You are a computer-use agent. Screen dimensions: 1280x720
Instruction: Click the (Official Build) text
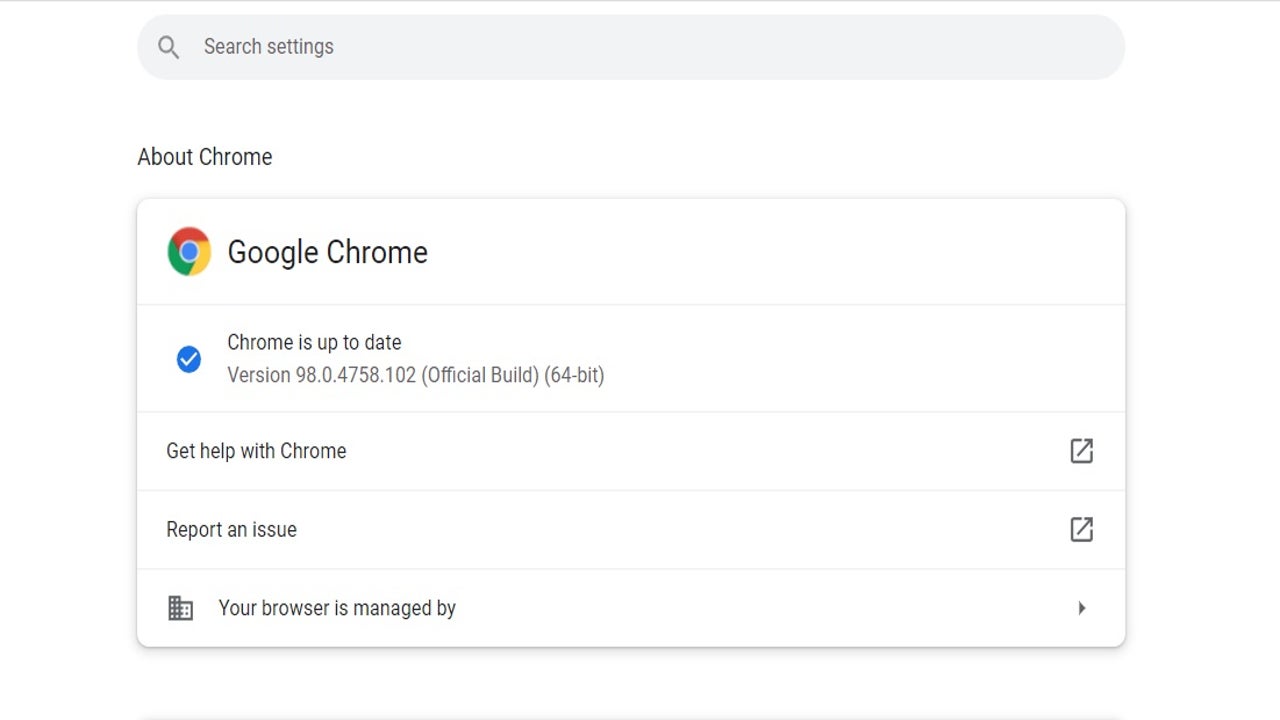(480, 375)
